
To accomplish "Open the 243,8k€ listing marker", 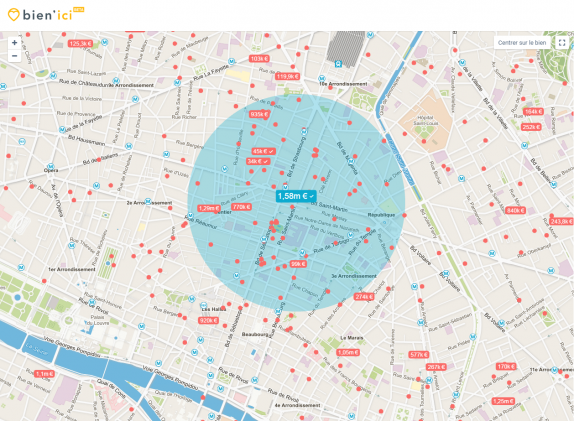I will [x=561, y=221].
